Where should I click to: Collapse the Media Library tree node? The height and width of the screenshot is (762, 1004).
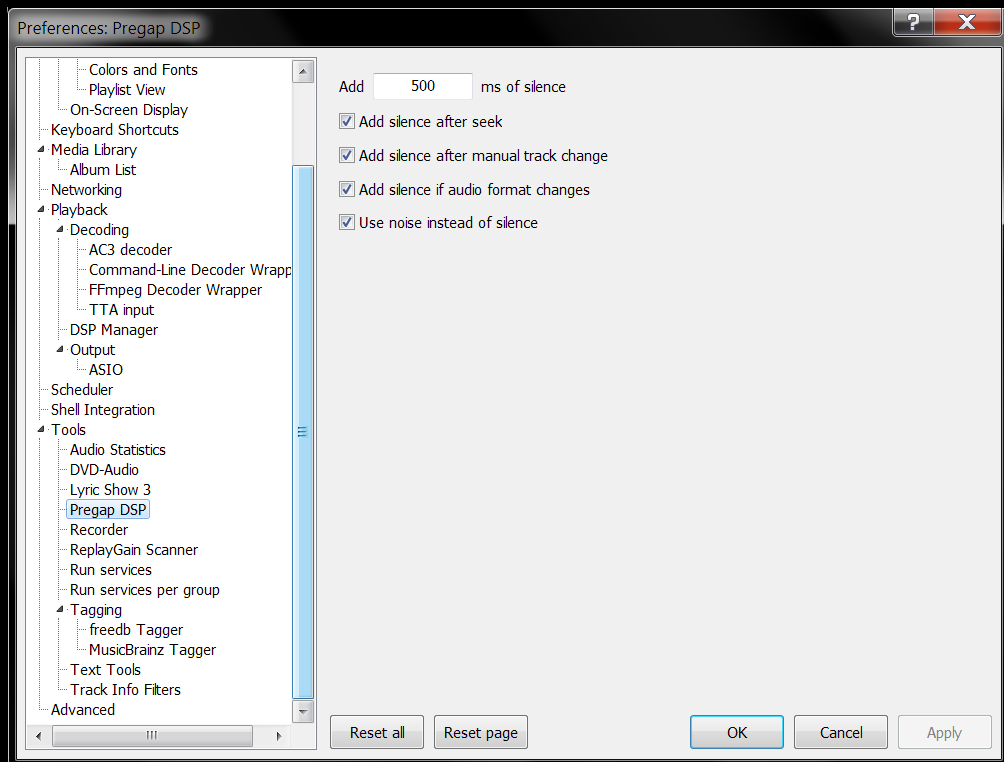[42, 149]
